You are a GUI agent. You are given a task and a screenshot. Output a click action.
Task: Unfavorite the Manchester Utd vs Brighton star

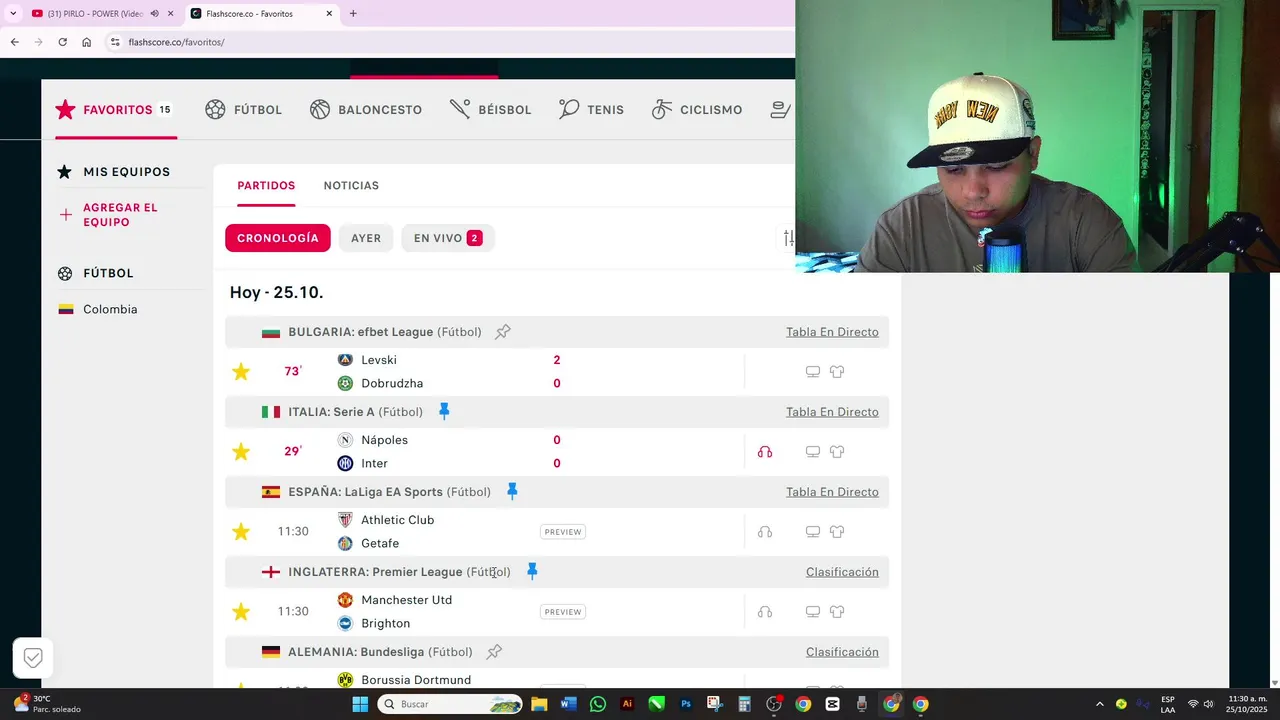coord(241,612)
